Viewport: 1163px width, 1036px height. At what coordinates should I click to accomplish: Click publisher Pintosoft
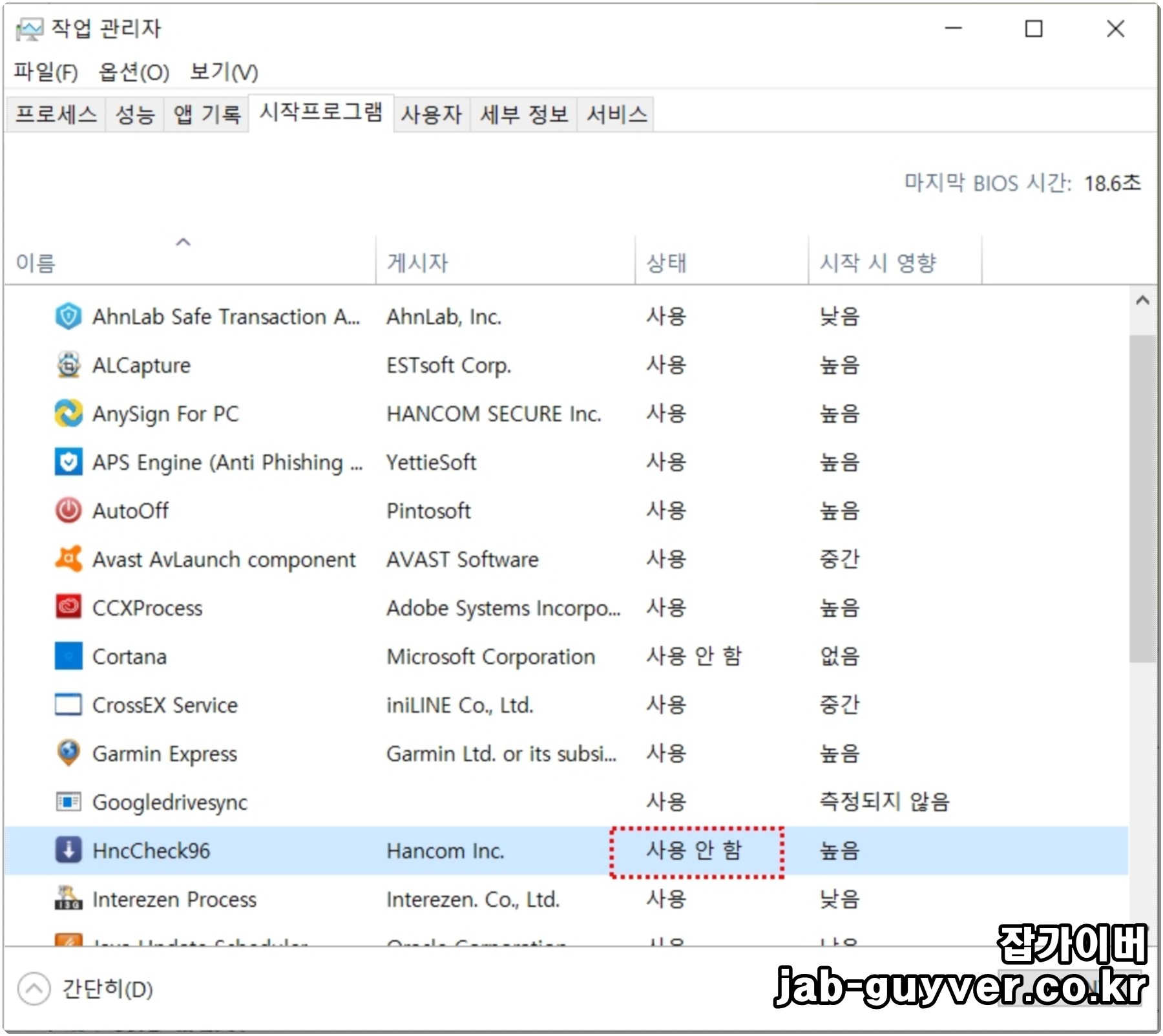[x=428, y=511]
